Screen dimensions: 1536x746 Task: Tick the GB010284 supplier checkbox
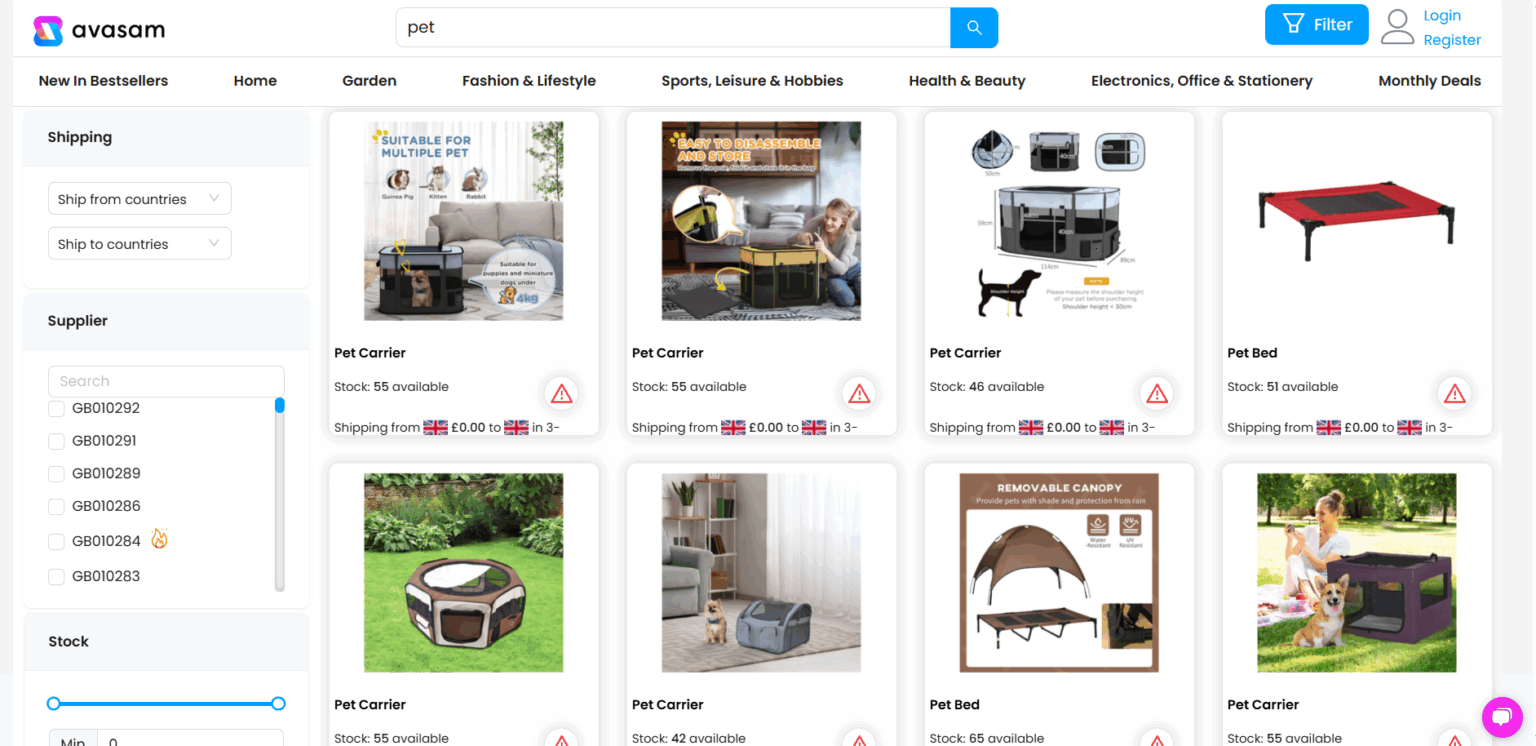tap(57, 542)
